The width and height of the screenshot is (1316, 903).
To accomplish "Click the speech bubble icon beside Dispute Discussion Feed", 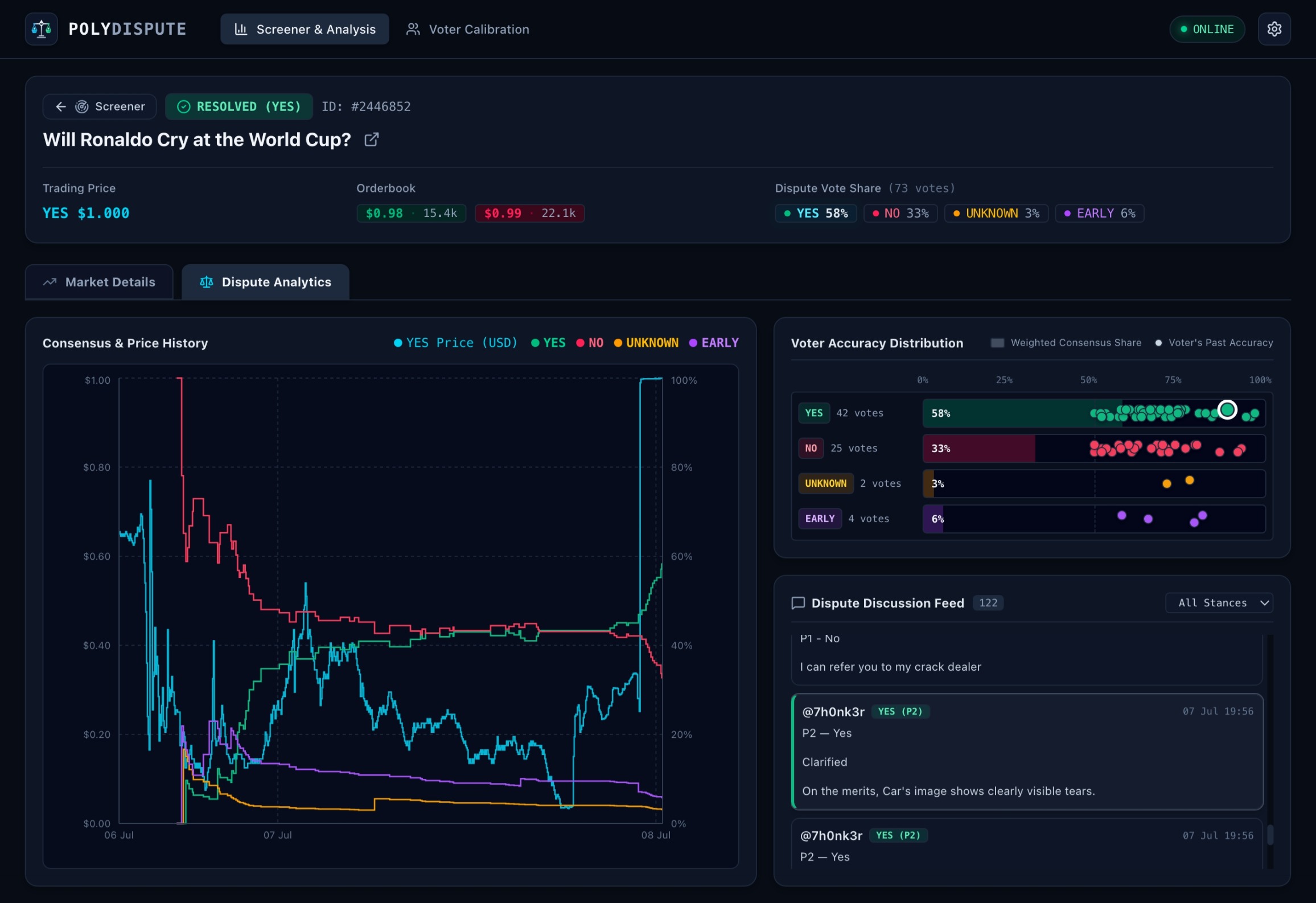I will pos(798,603).
